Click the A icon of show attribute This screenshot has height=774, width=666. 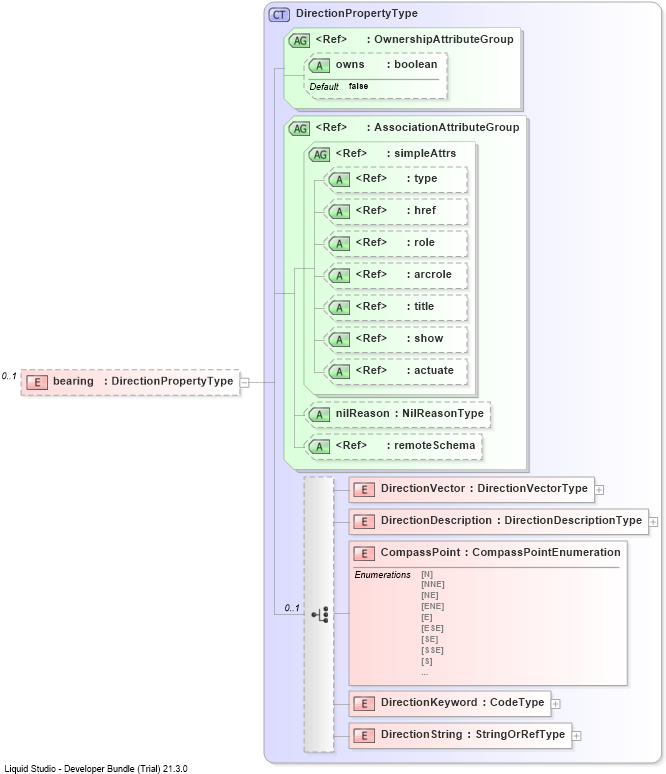click(x=339, y=340)
